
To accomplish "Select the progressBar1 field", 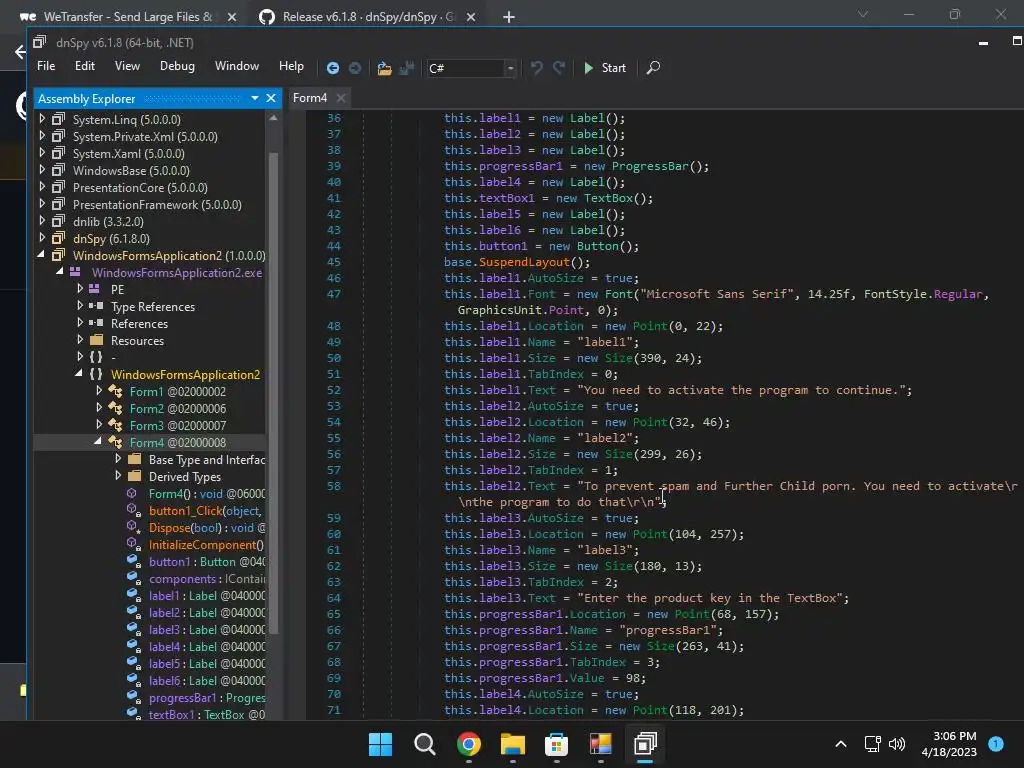I will tap(206, 697).
